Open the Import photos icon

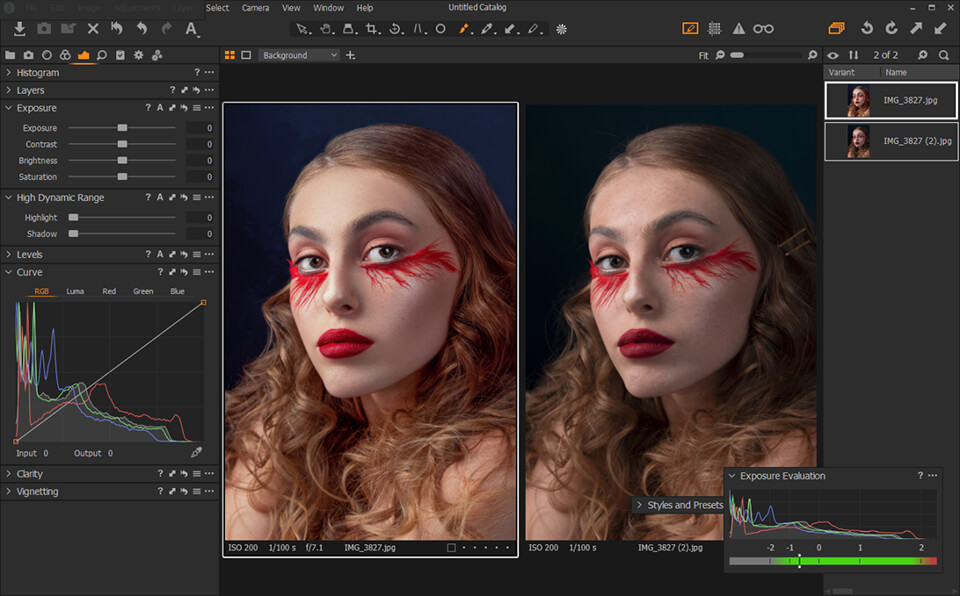(x=18, y=29)
